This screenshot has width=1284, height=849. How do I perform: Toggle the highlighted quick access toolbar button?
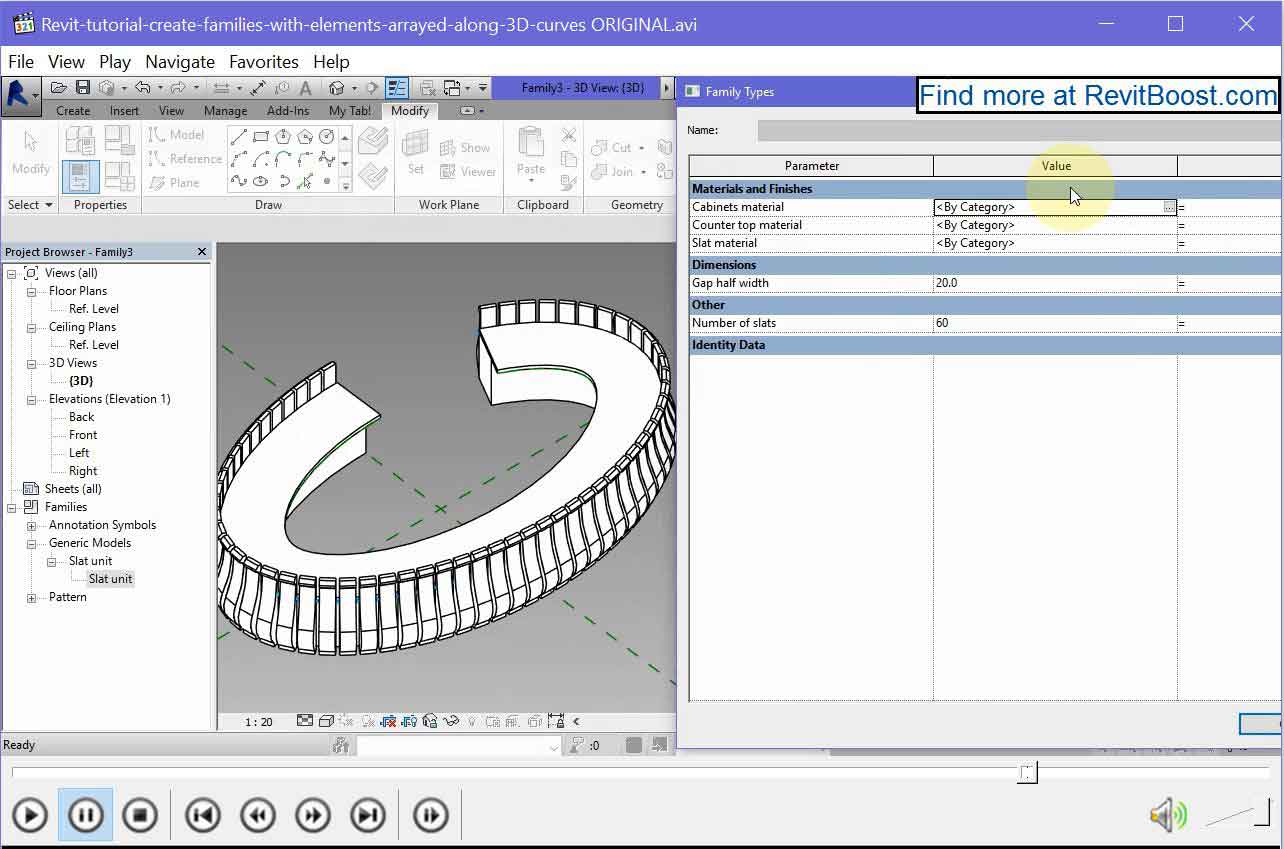[x=397, y=88]
